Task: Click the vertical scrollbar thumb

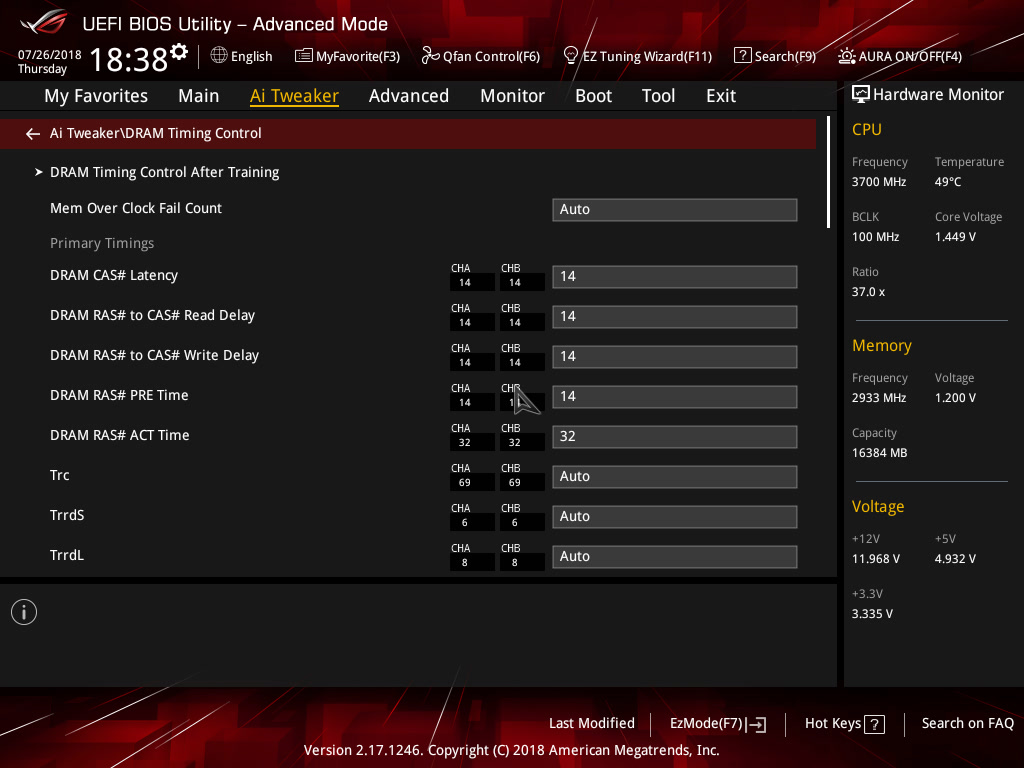Action: [828, 172]
